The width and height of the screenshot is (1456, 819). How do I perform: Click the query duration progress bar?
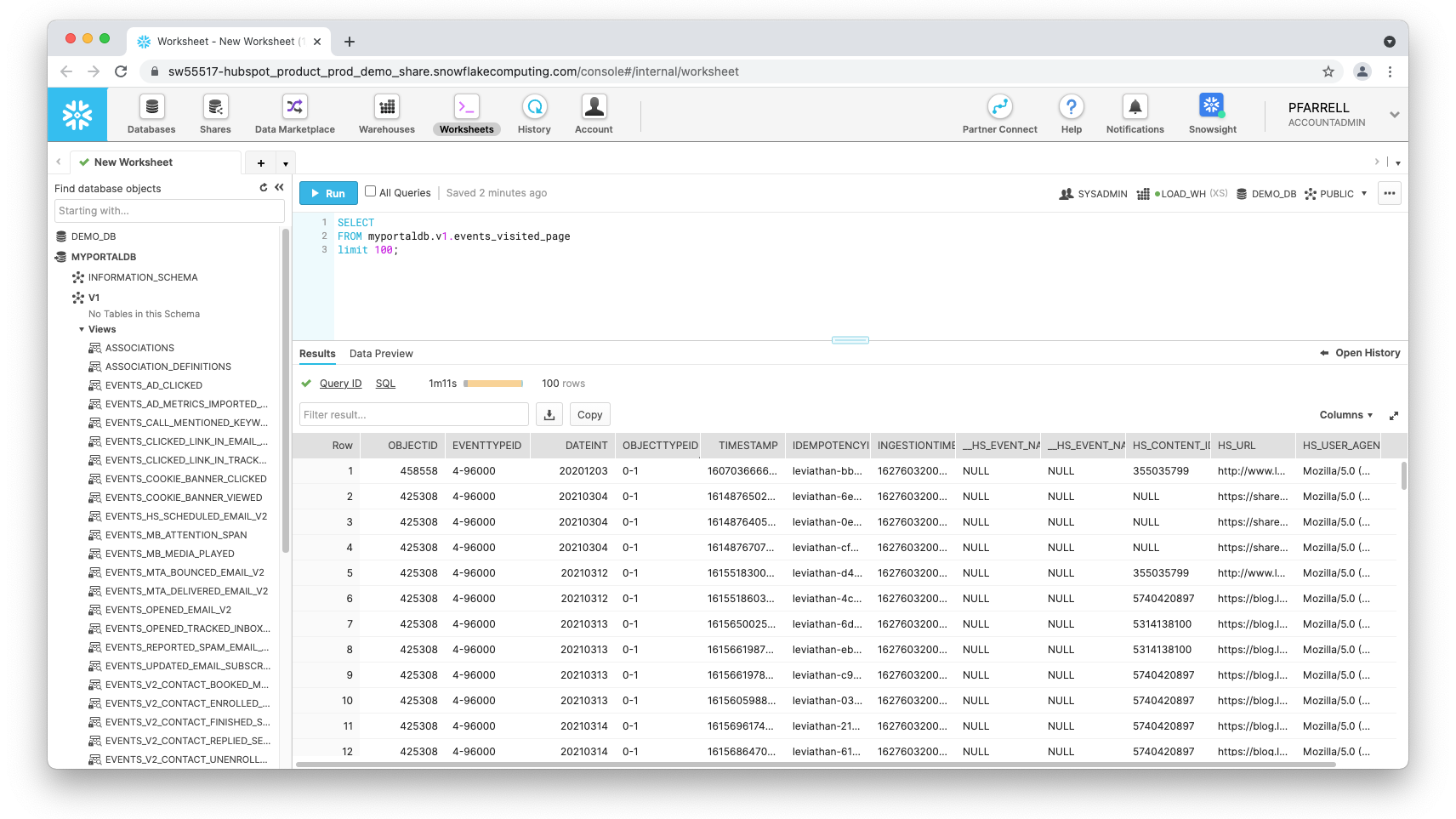pyautogui.click(x=493, y=383)
